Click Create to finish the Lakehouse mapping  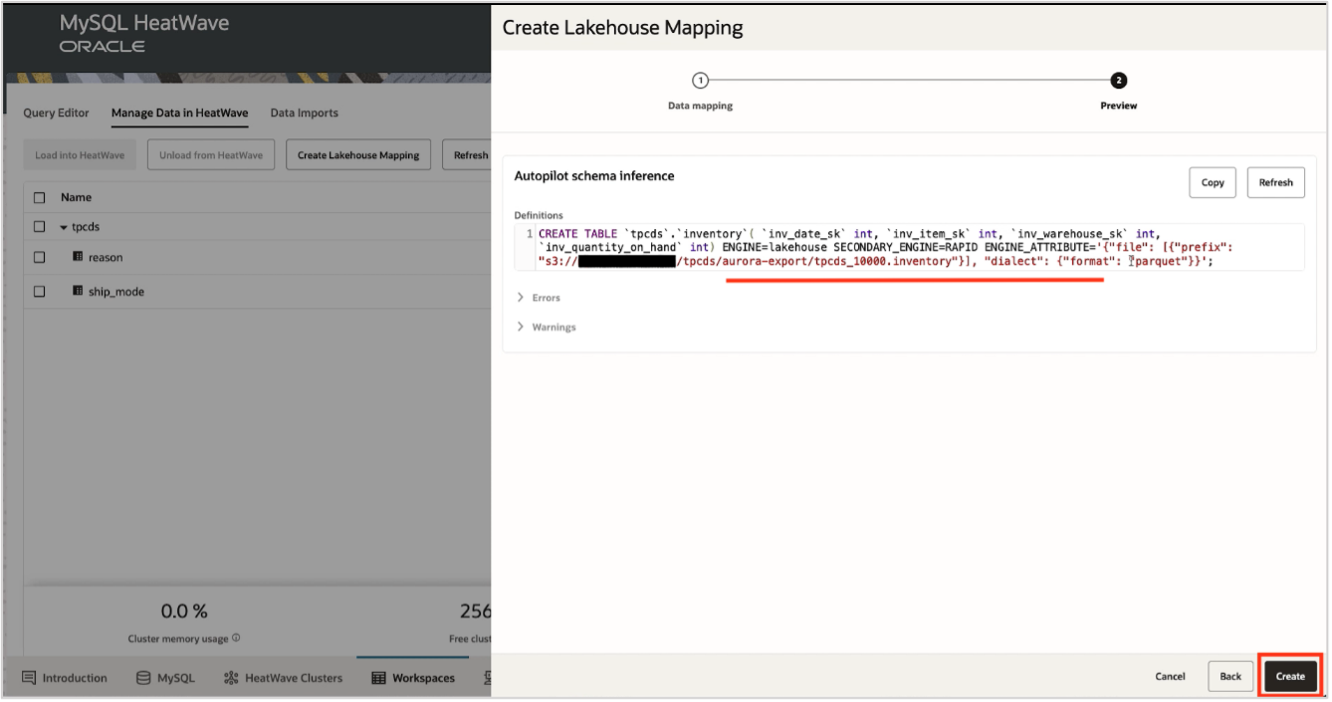coord(1289,676)
